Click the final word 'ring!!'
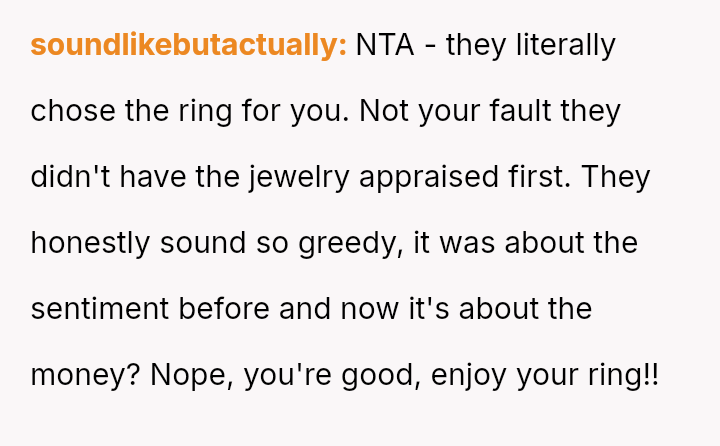The width and height of the screenshot is (720, 446). click(624, 375)
